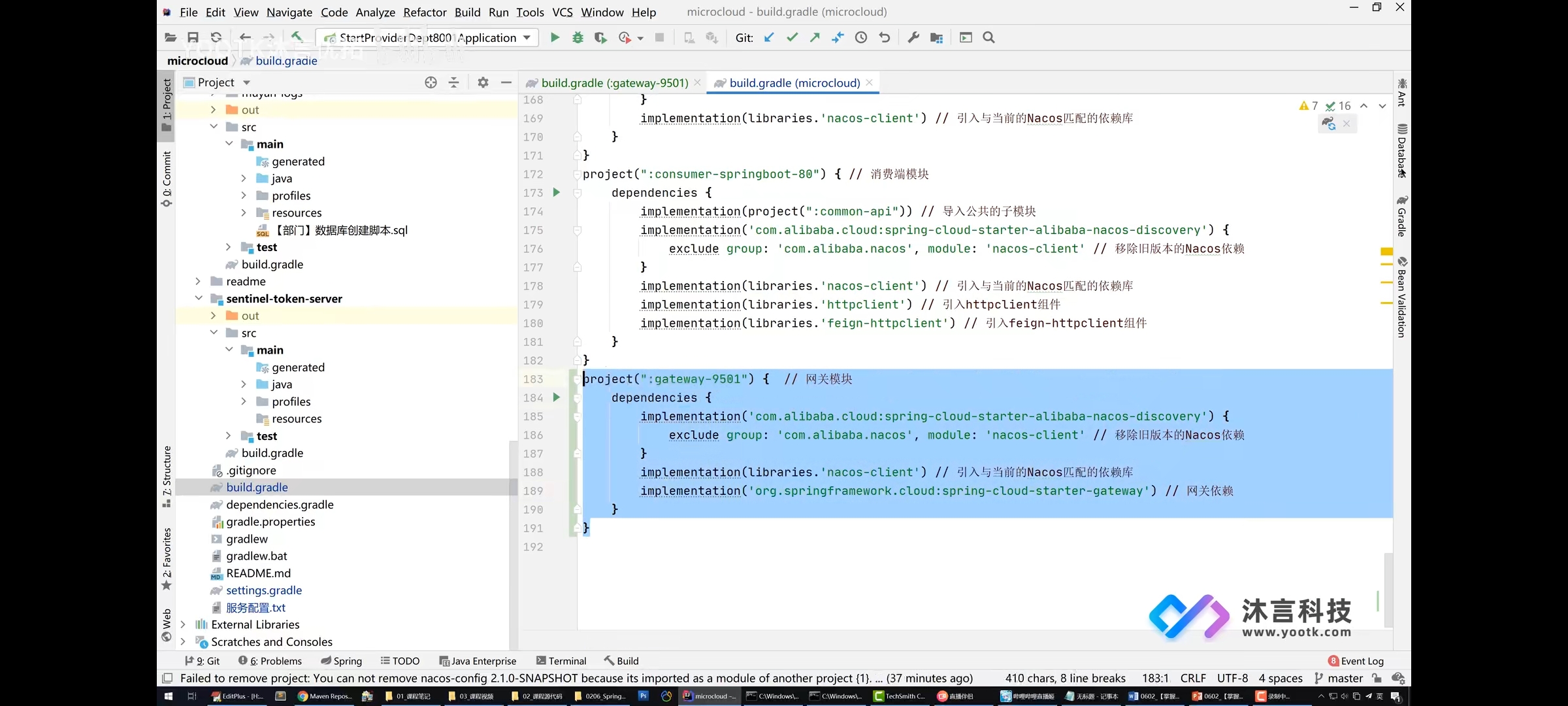Show Git history clock icon
This screenshot has height=706, width=1568.
tap(861, 38)
